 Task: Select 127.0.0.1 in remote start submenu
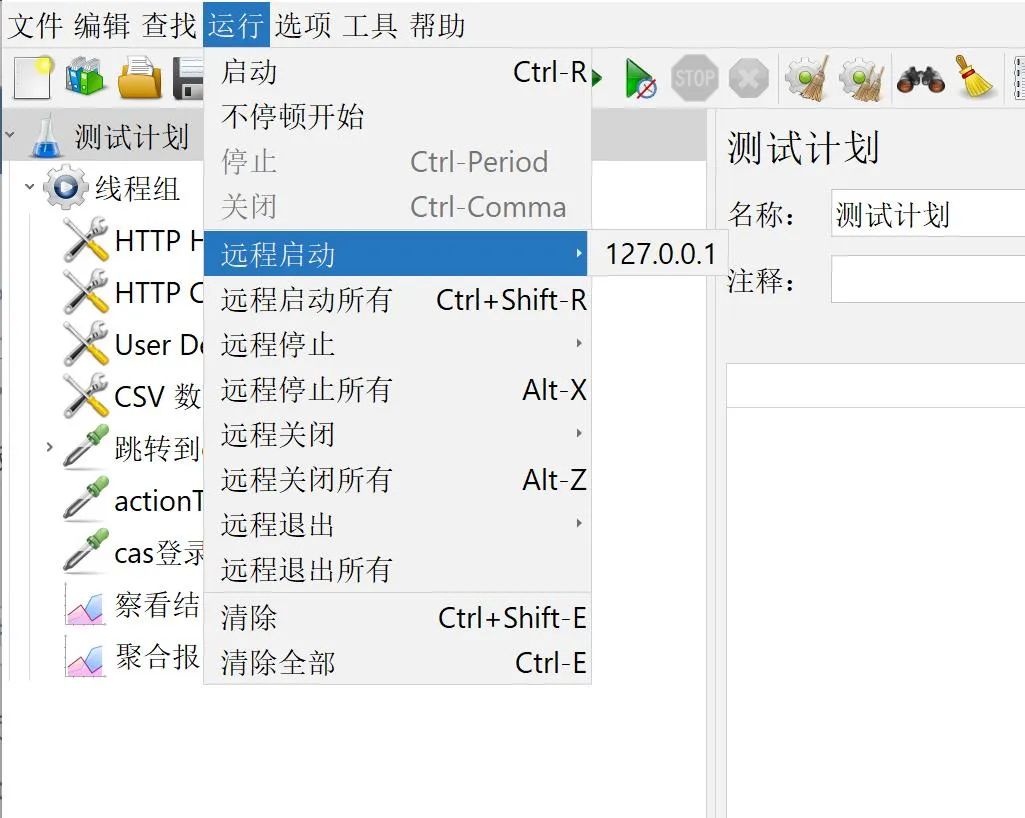pyautogui.click(x=660, y=254)
